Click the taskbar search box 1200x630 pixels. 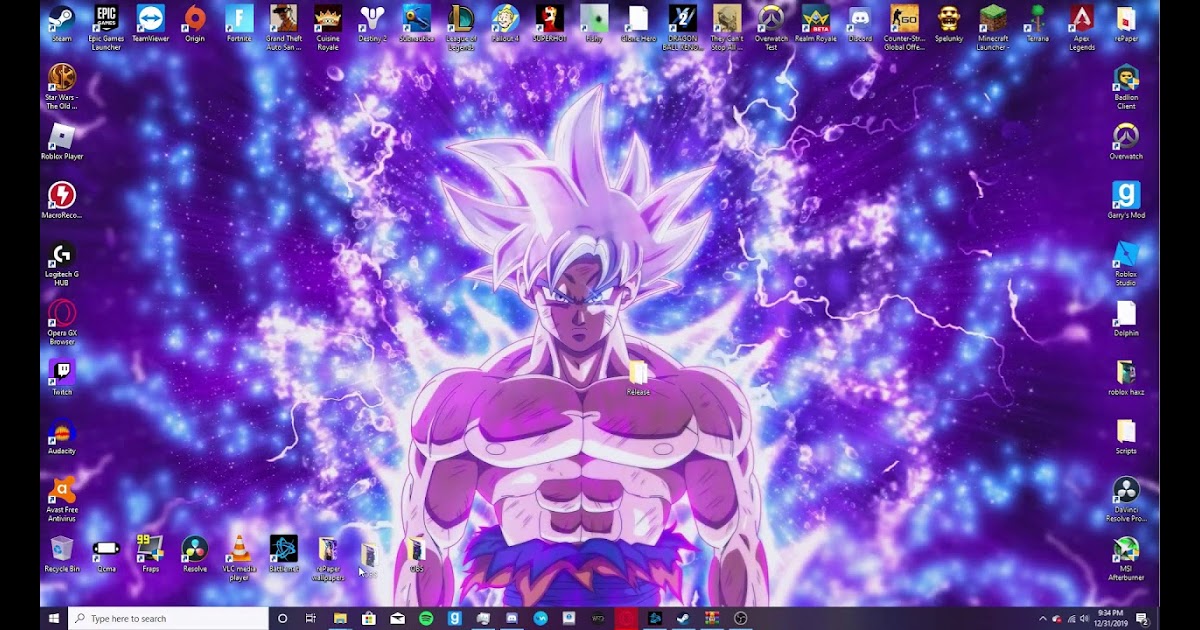point(168,618)
